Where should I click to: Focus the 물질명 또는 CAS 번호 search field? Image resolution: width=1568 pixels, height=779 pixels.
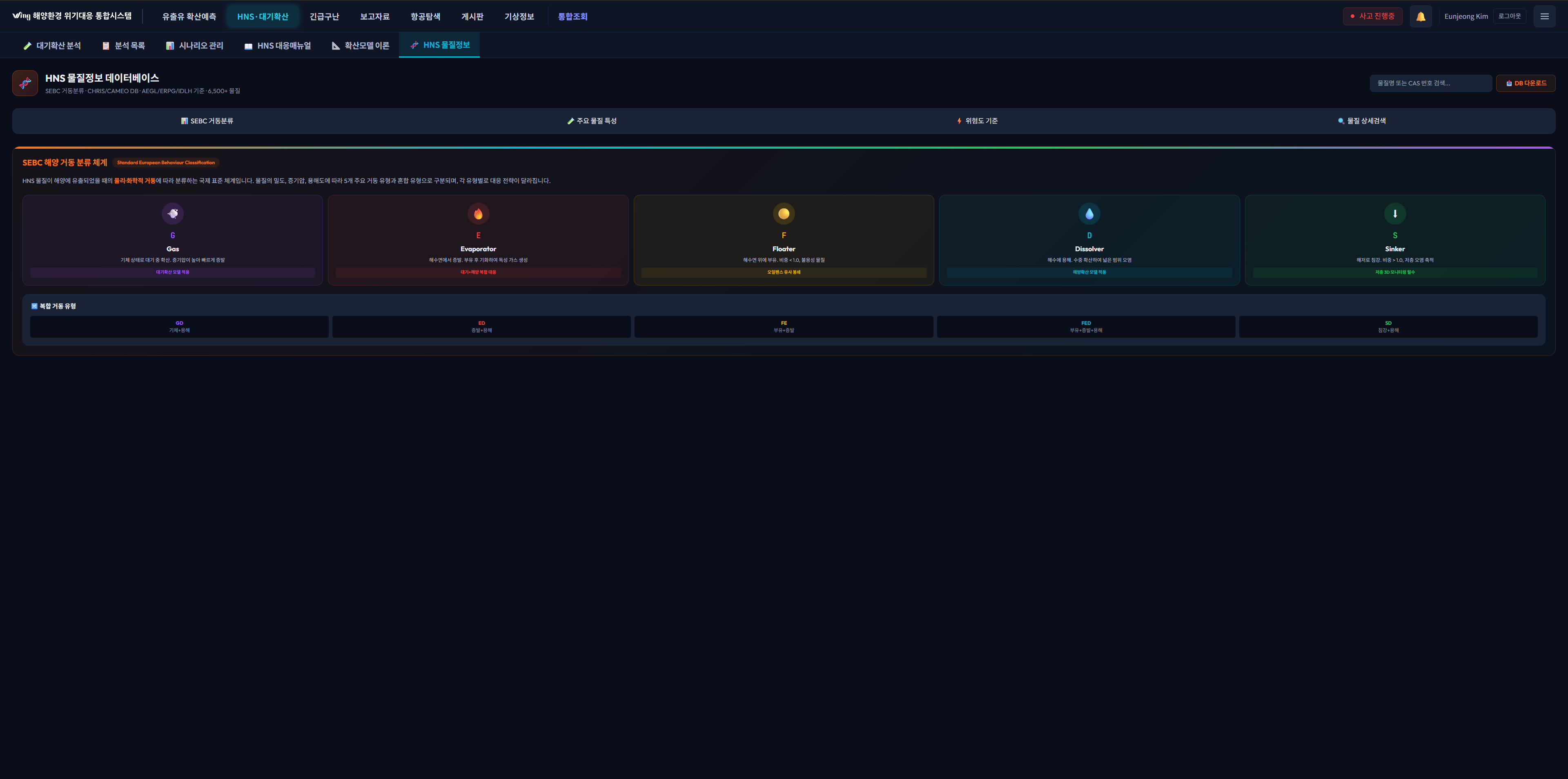pos(1430,83)
